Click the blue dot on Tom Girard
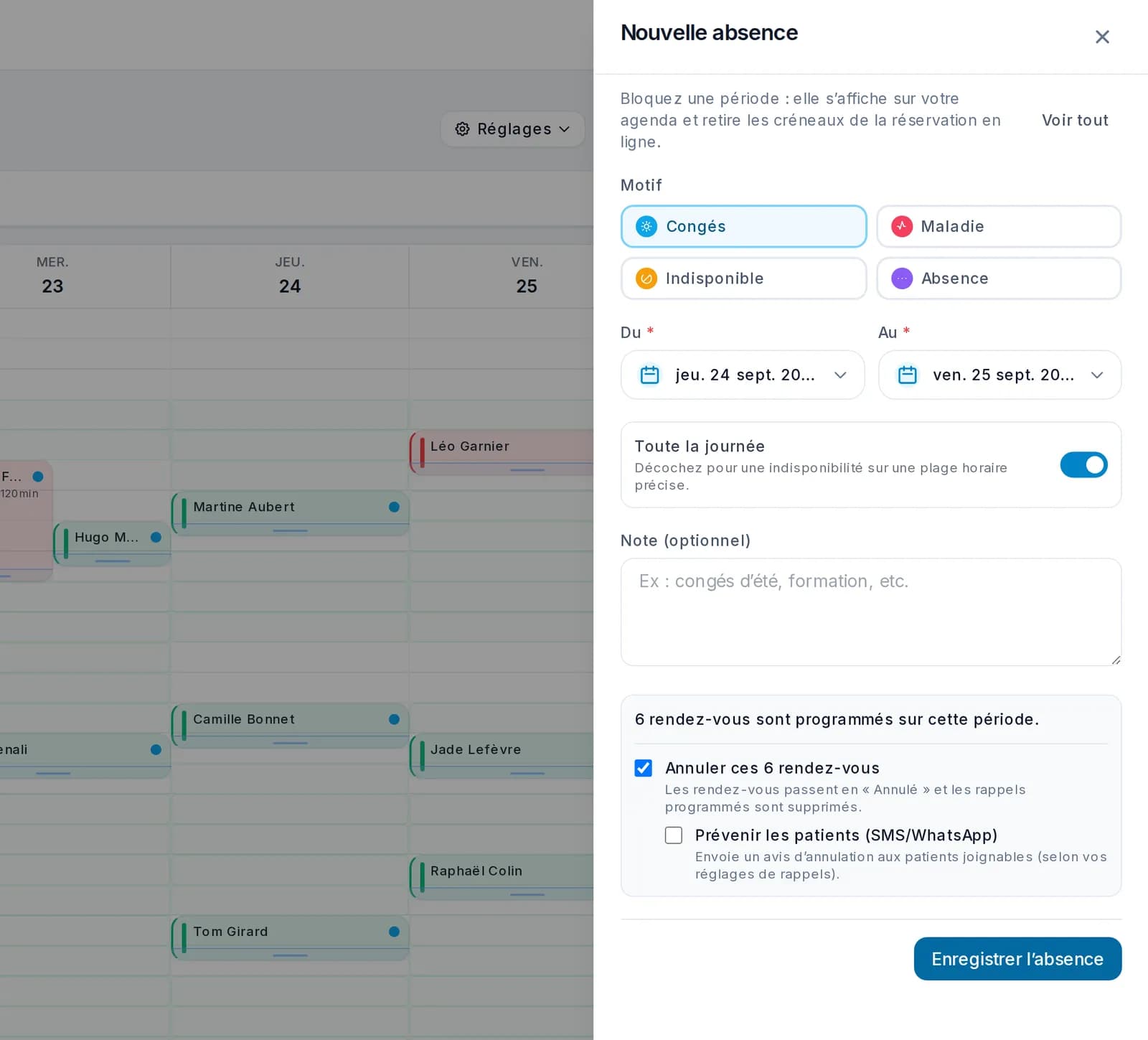 394,932
